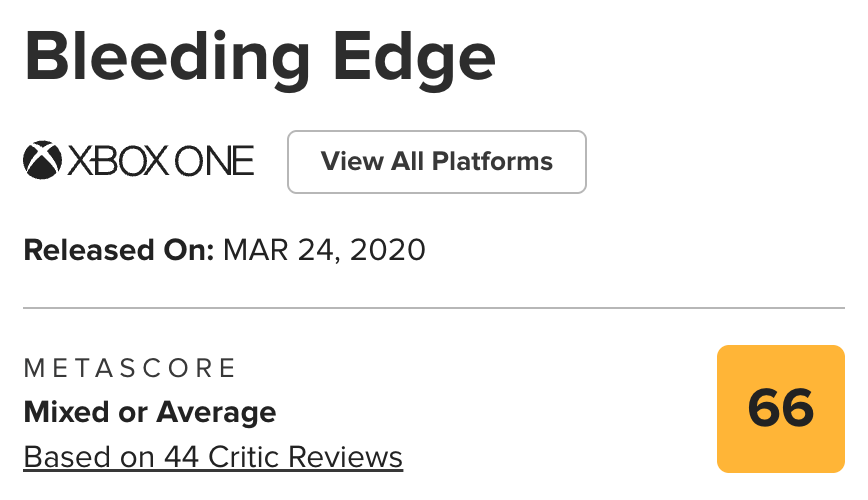
Task: Click the MAR 24, 2020 release date
Action: coord(324,249)
